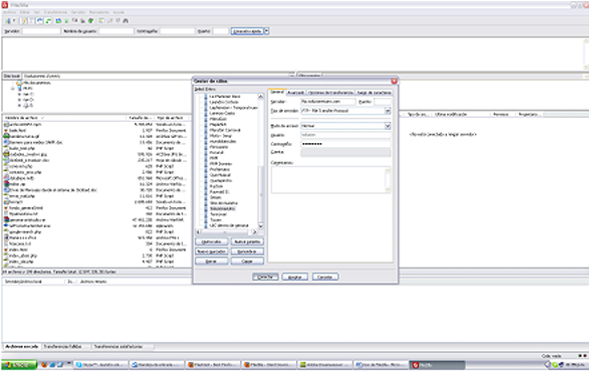Open the Edición menu
The width and height of the screenshot is (600, 373).
coord(24,12)
